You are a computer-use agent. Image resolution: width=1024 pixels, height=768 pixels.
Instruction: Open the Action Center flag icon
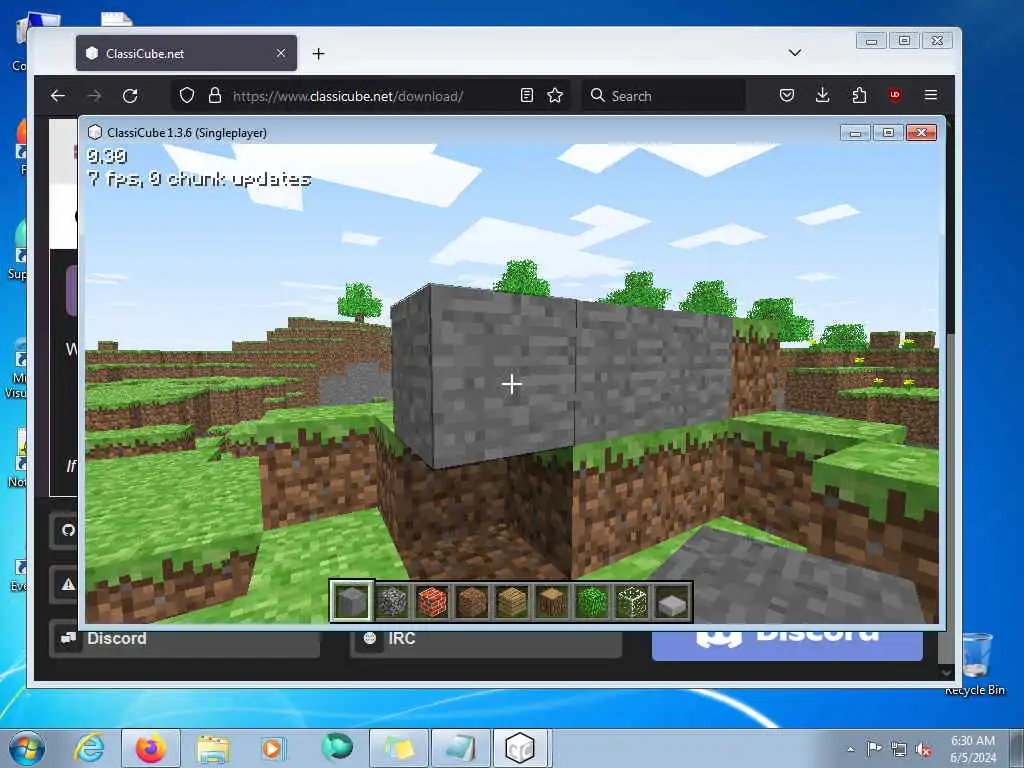point(874,749)
